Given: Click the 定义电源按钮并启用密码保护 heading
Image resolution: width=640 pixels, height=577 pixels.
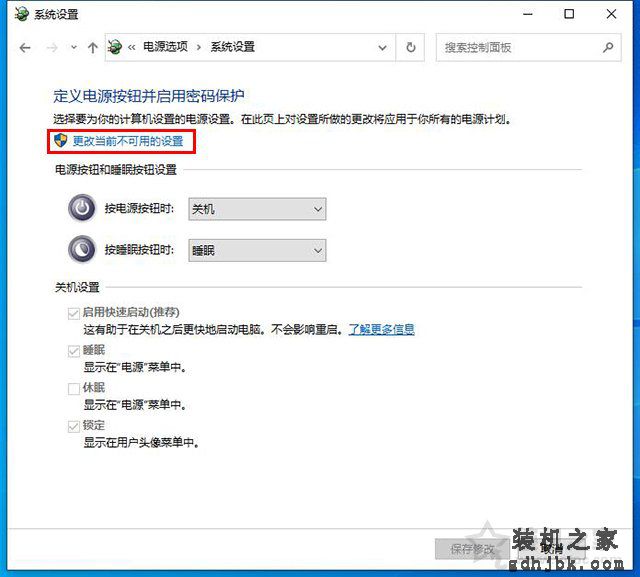Looking at the screenshot, I should click(149, 96).
